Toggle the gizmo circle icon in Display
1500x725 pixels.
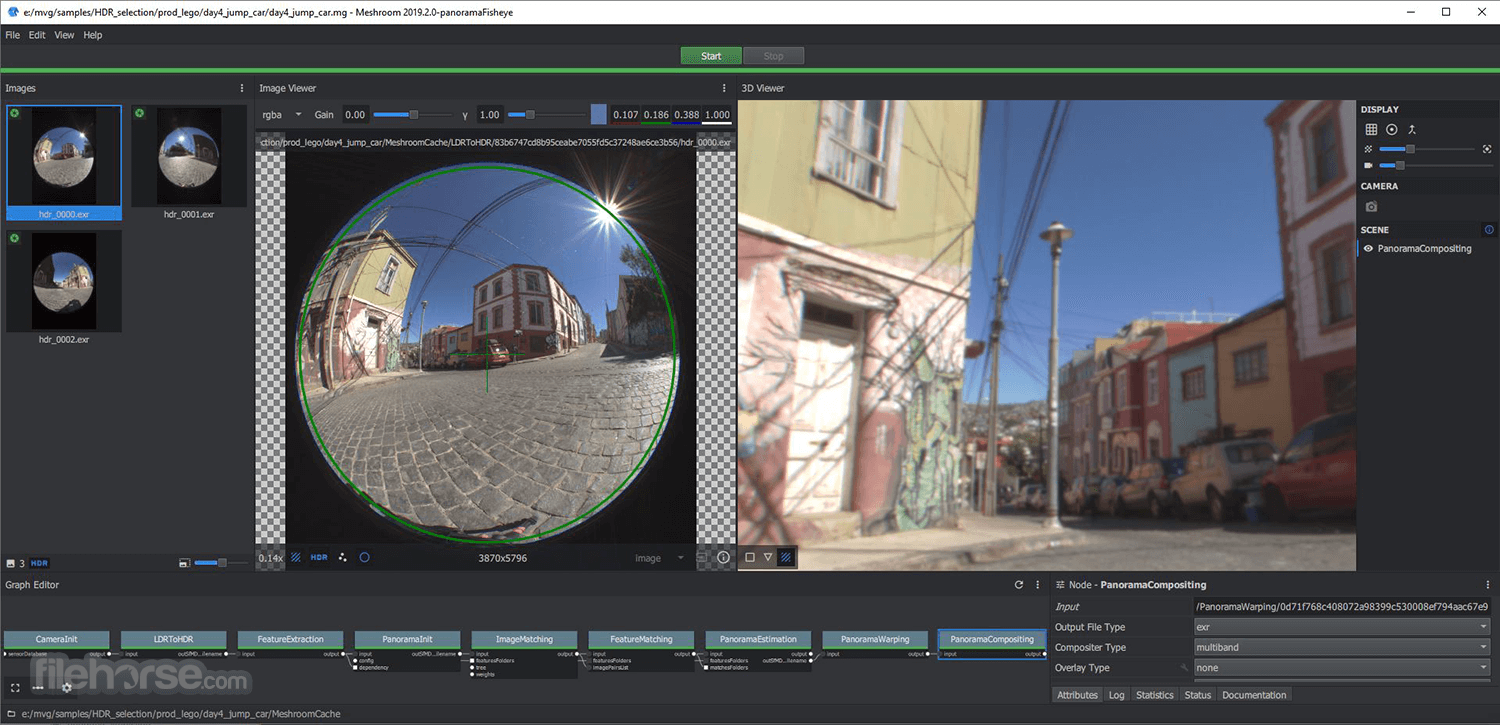(x=1391, y=130)
